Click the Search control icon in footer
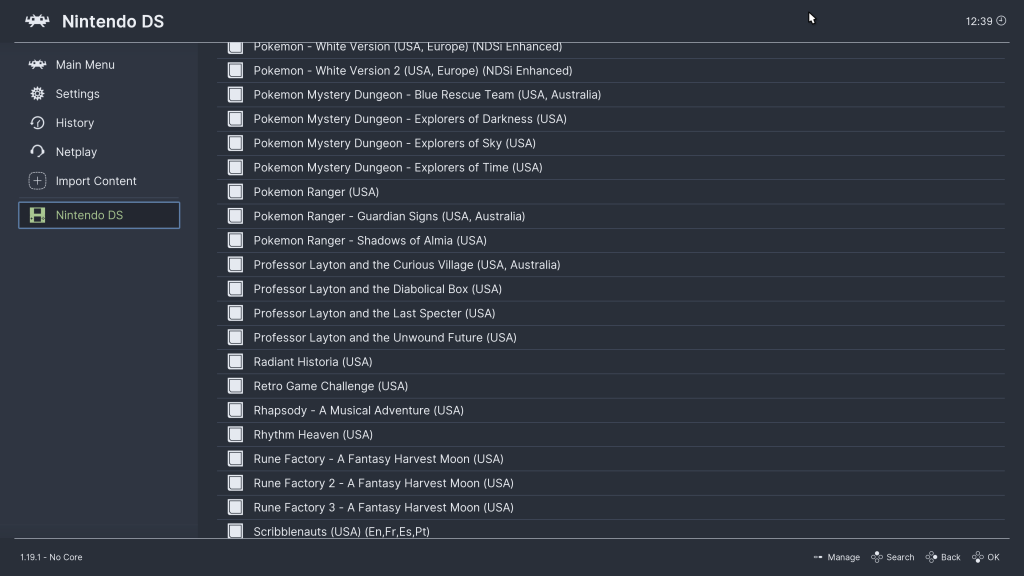The height and width of the screenshot is (576, 1024). click(876, 557)
